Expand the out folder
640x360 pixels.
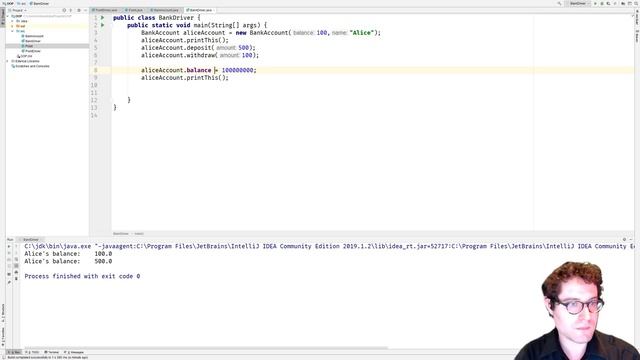[13, 26]
